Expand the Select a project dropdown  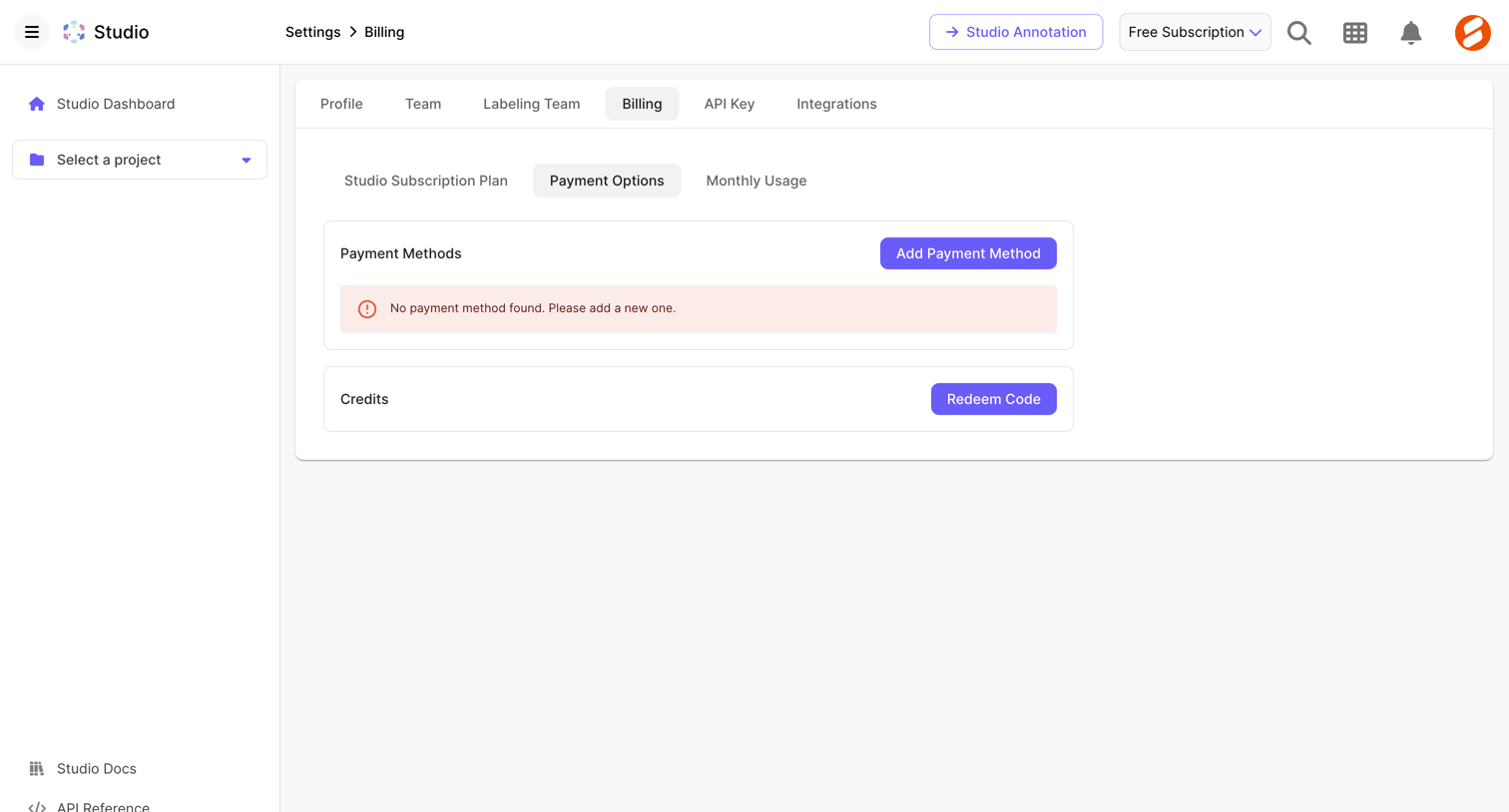tap(140, 160)
